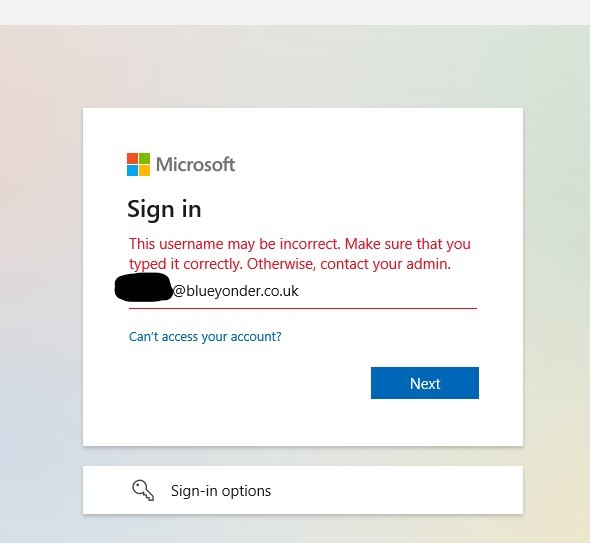Click the green square of Microsoft logo
The image size is (590, 543).
pos(144,158)
